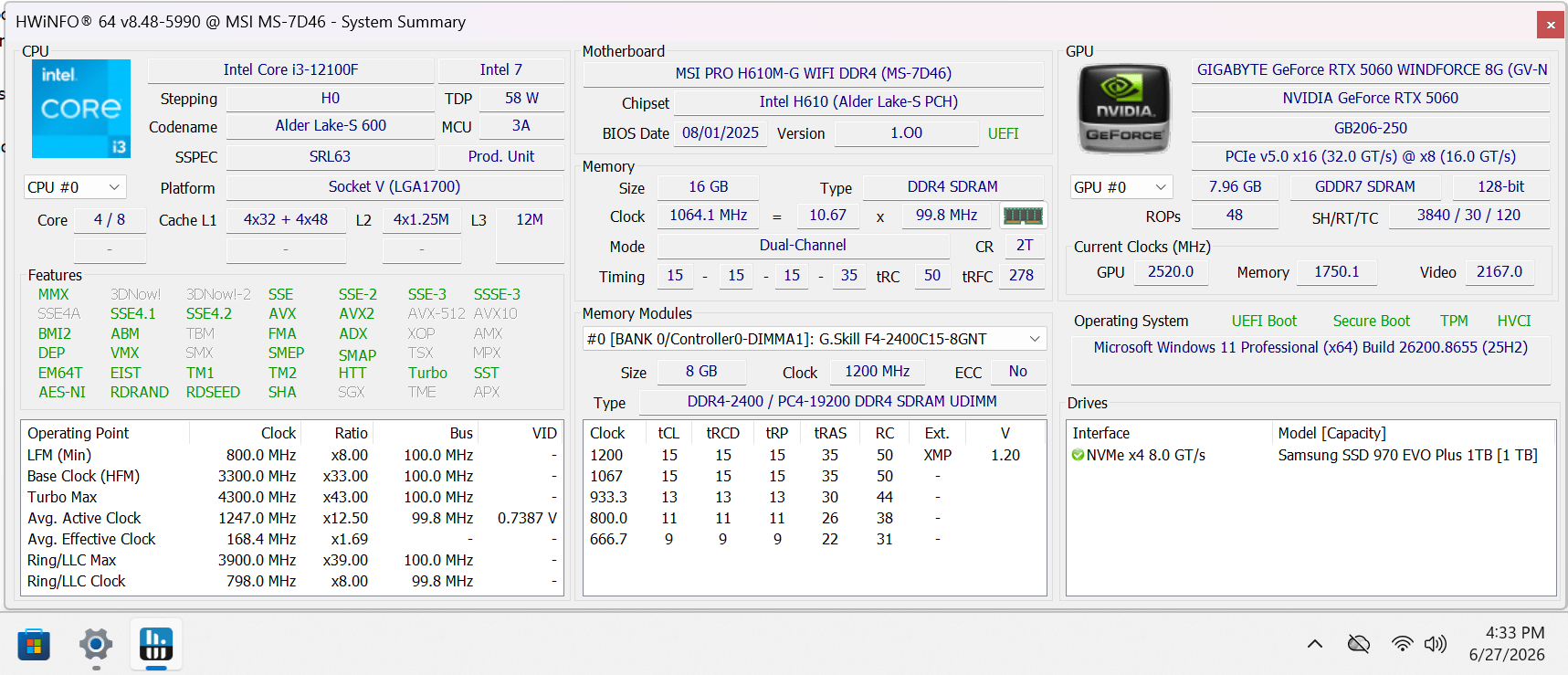
Task: Click the GPU clock 2520.0 value
Action: pos(1171,271)
